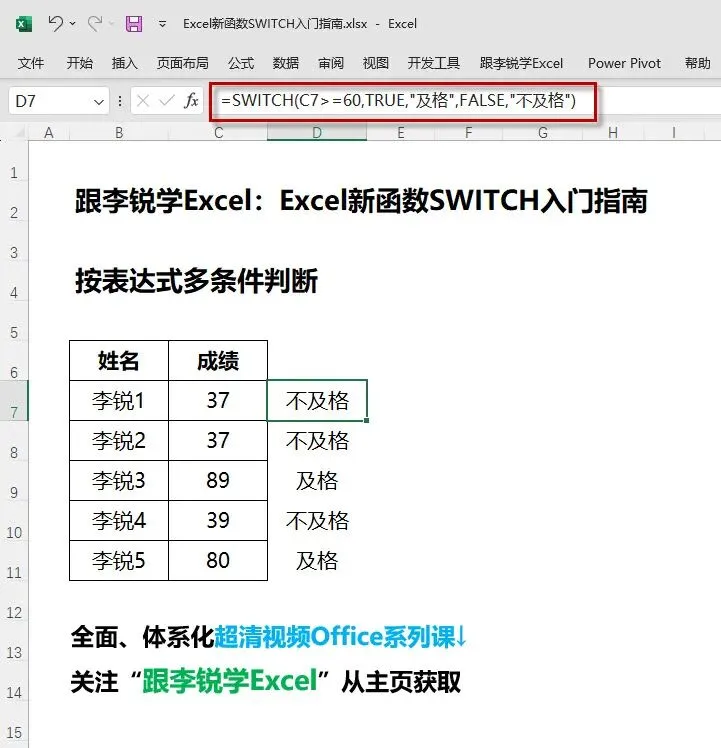Switch to the 插入 tab

coord(125,63)
